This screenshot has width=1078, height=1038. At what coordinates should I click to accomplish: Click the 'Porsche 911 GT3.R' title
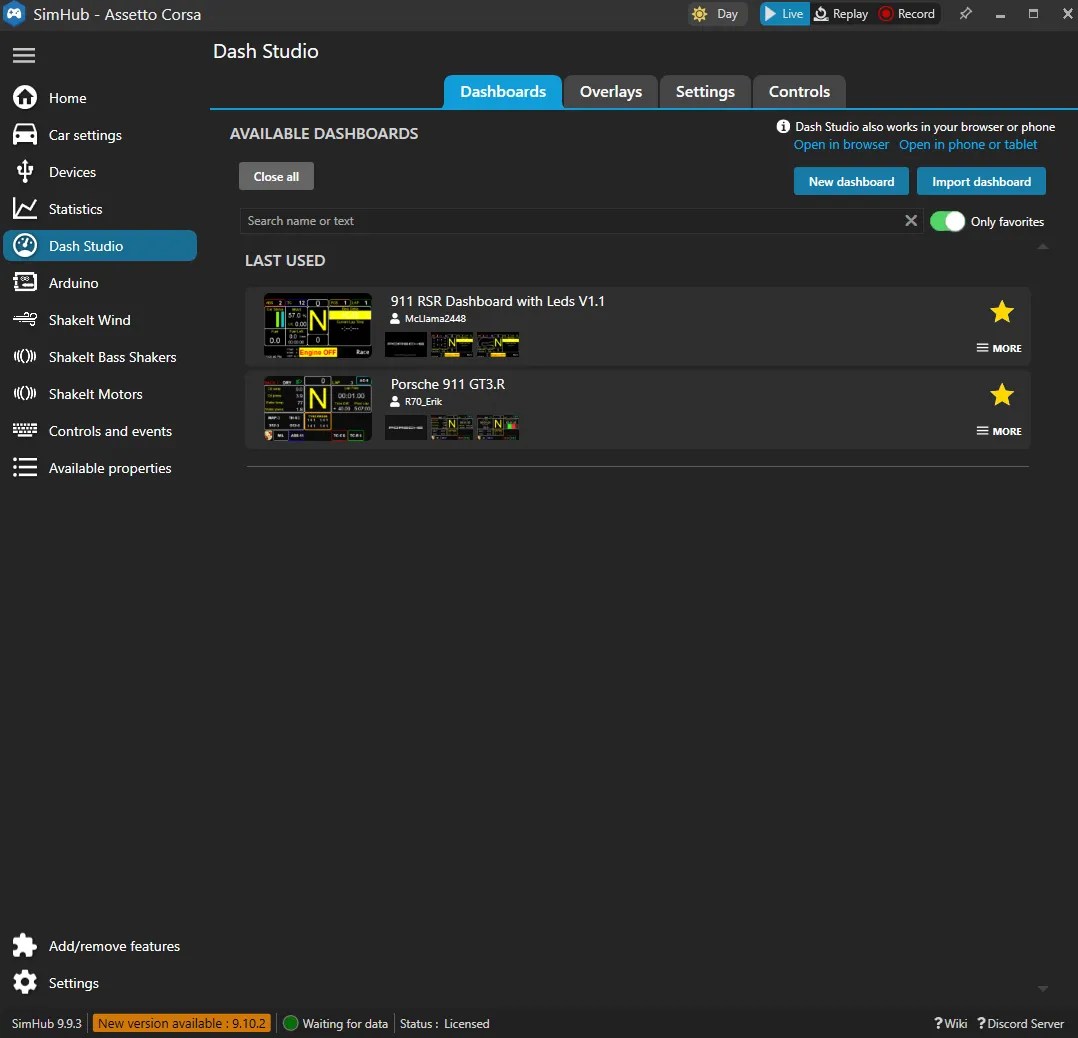click(x=448, y=384)
